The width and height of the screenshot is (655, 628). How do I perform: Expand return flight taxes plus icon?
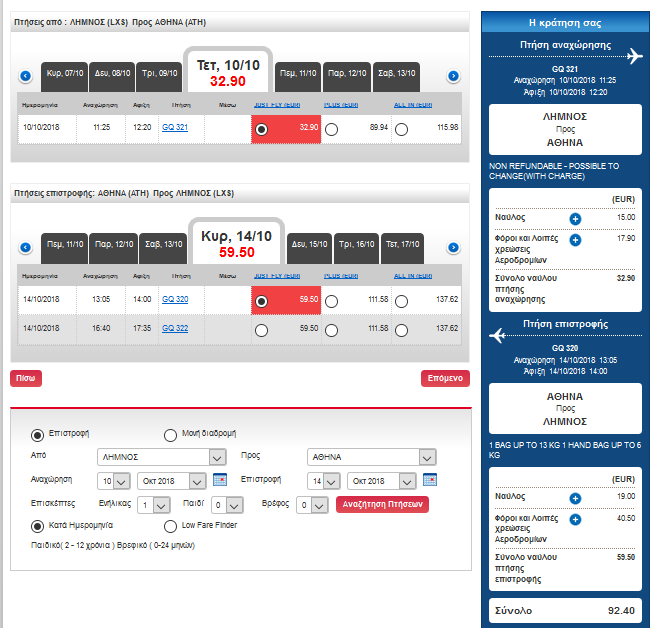[x=575, y=519]
